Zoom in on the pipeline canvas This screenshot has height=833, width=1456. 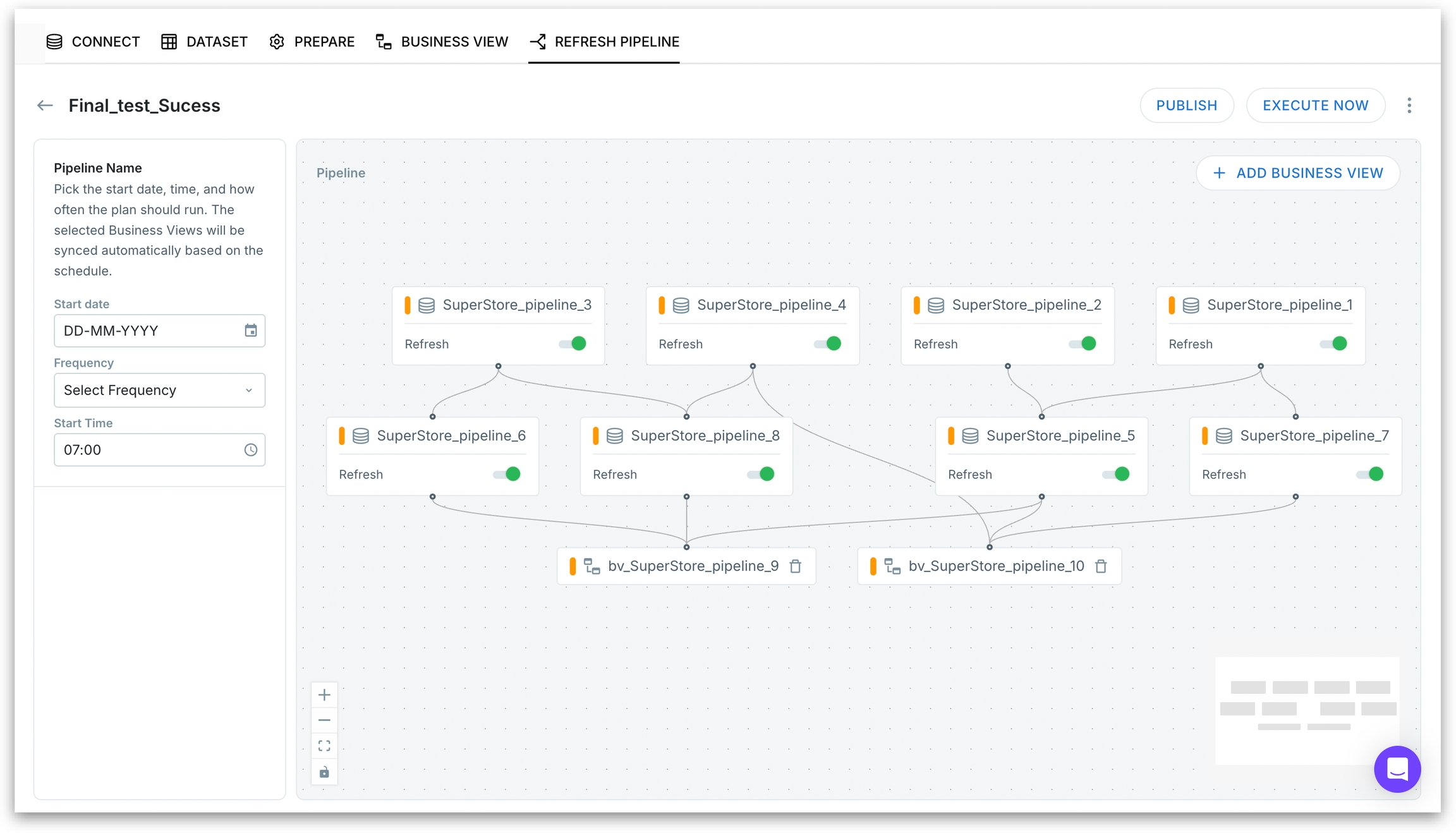[x=324, y=695]
